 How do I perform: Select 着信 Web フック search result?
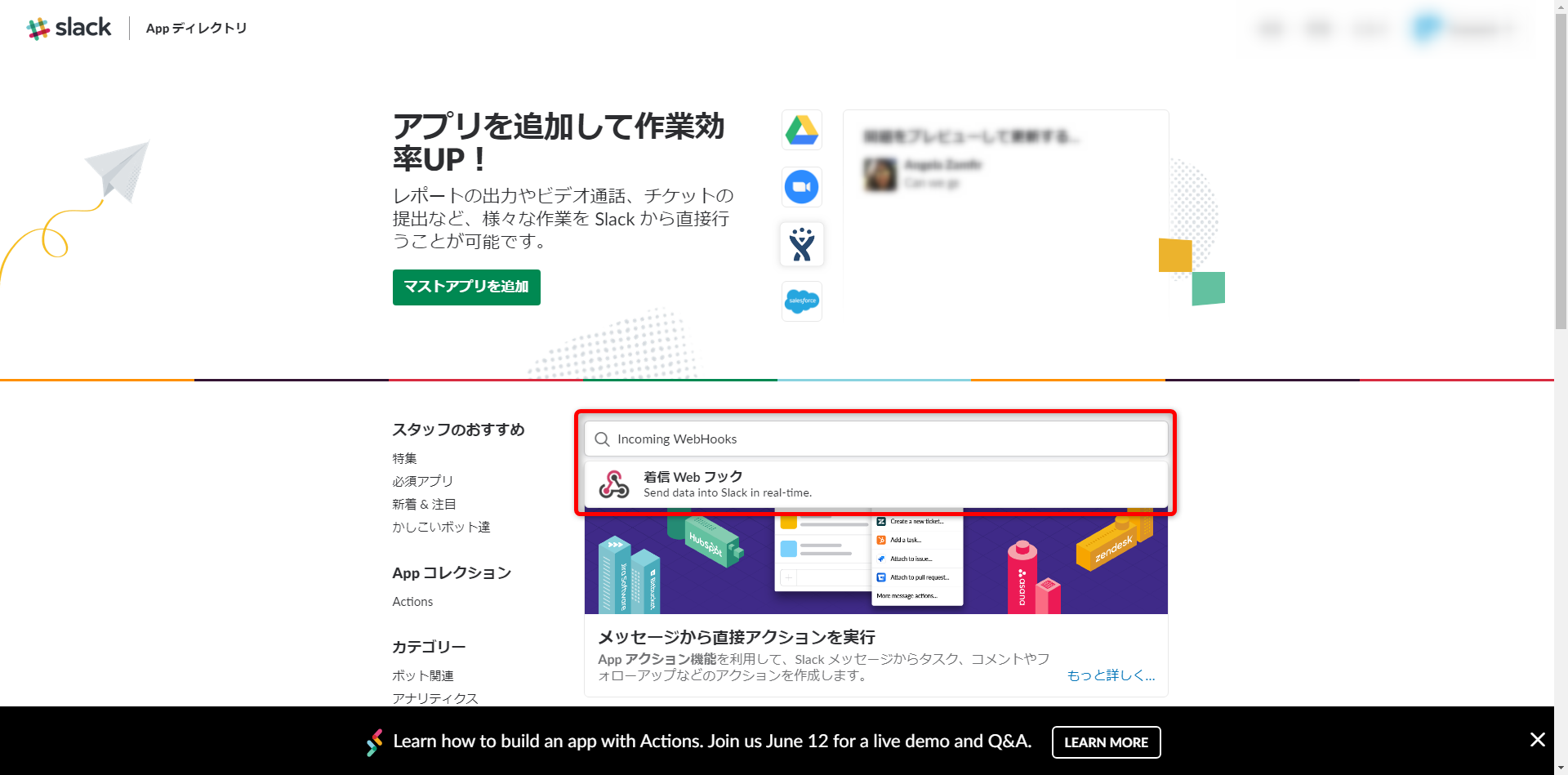pos(876,484)
